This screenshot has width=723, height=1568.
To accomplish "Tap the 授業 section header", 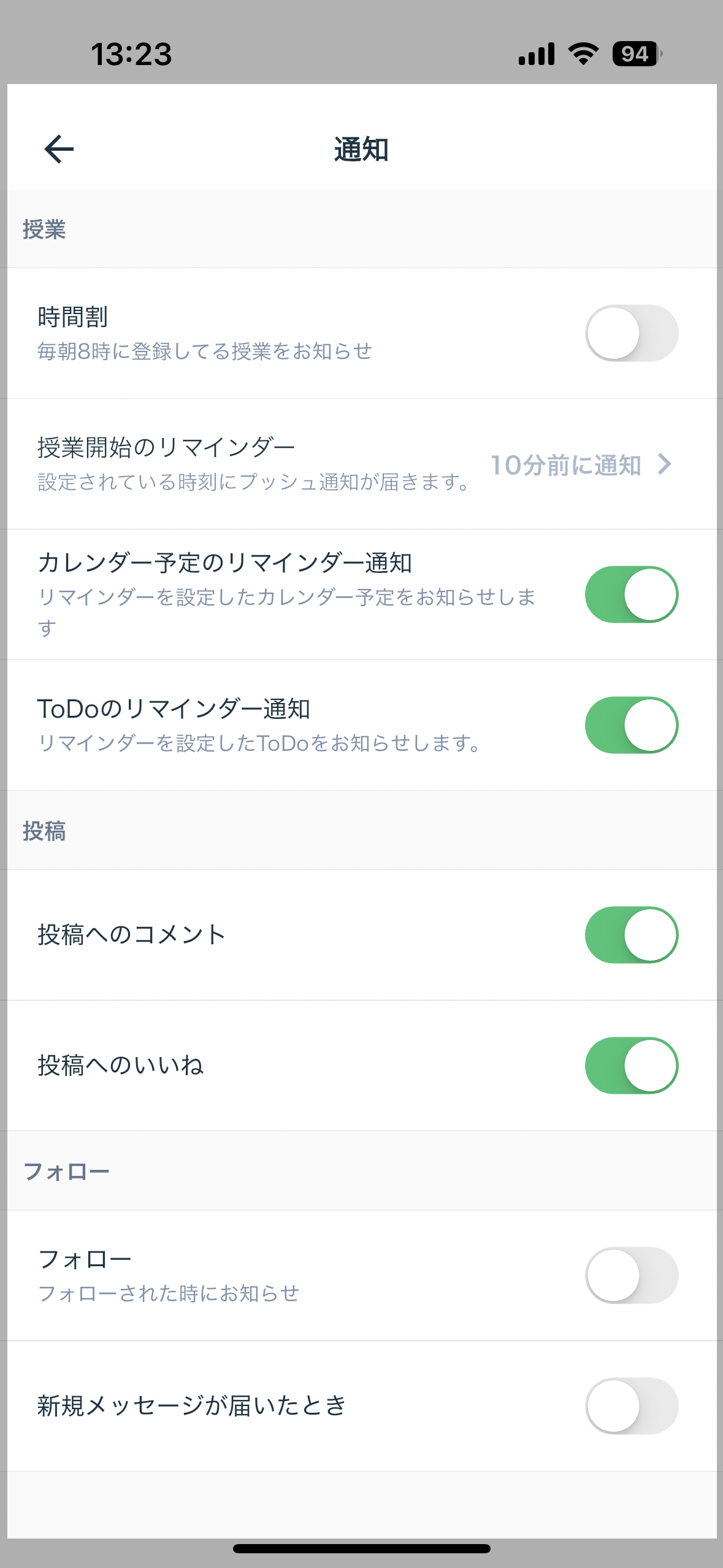I will click(x=44, y=229).
